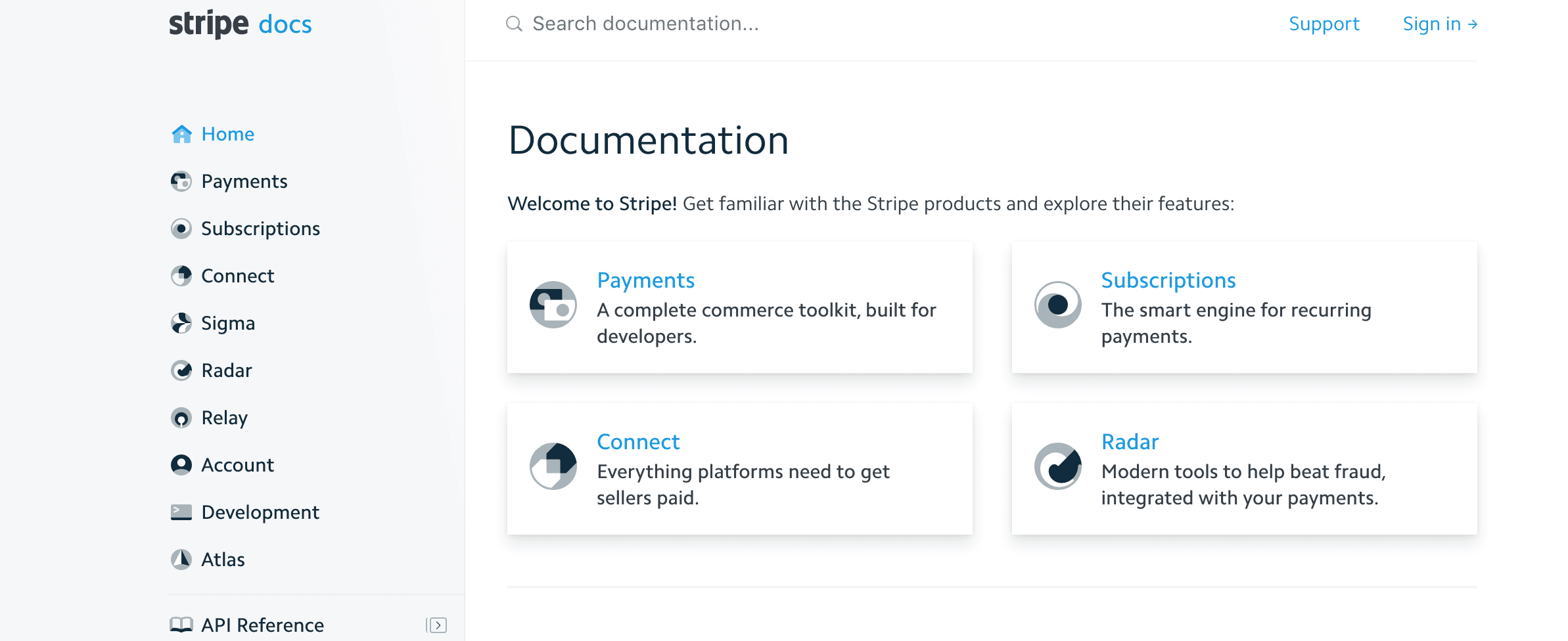Open the Subscriptions card title link
The width and height of the screenshot is (1568, 641).
click(1168, 280)
